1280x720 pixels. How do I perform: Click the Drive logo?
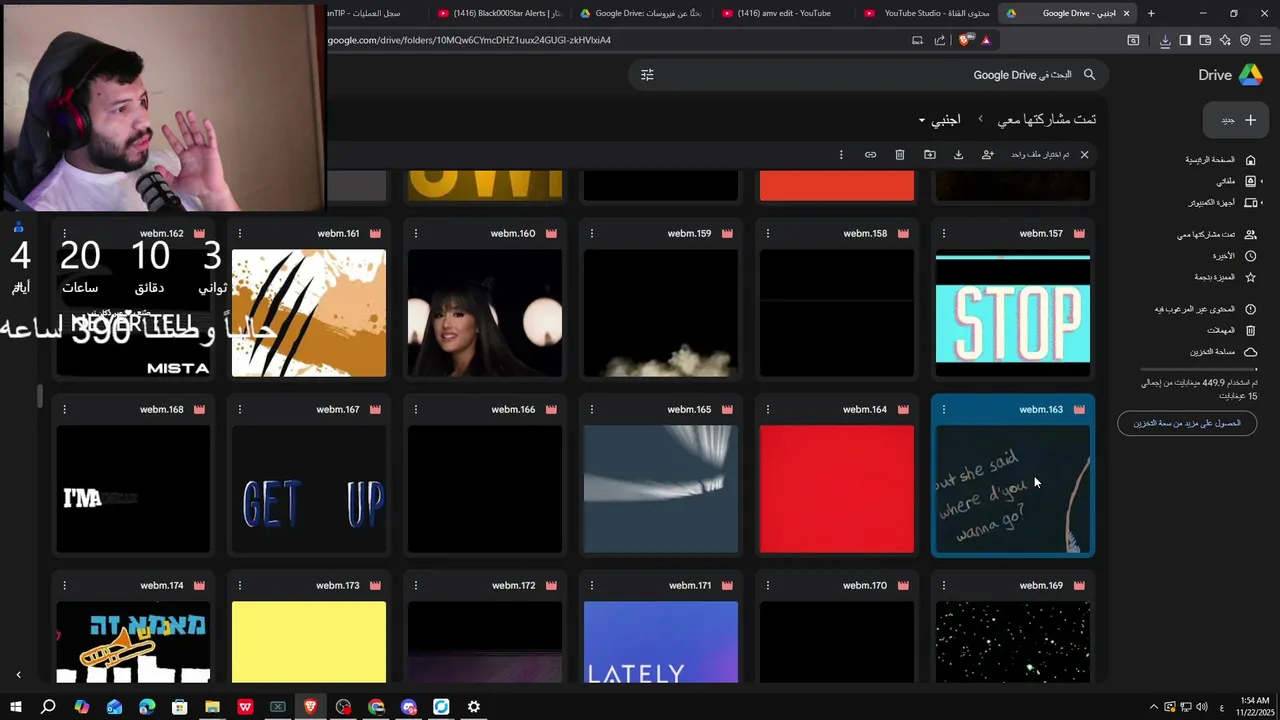[x=1231, y=75]
